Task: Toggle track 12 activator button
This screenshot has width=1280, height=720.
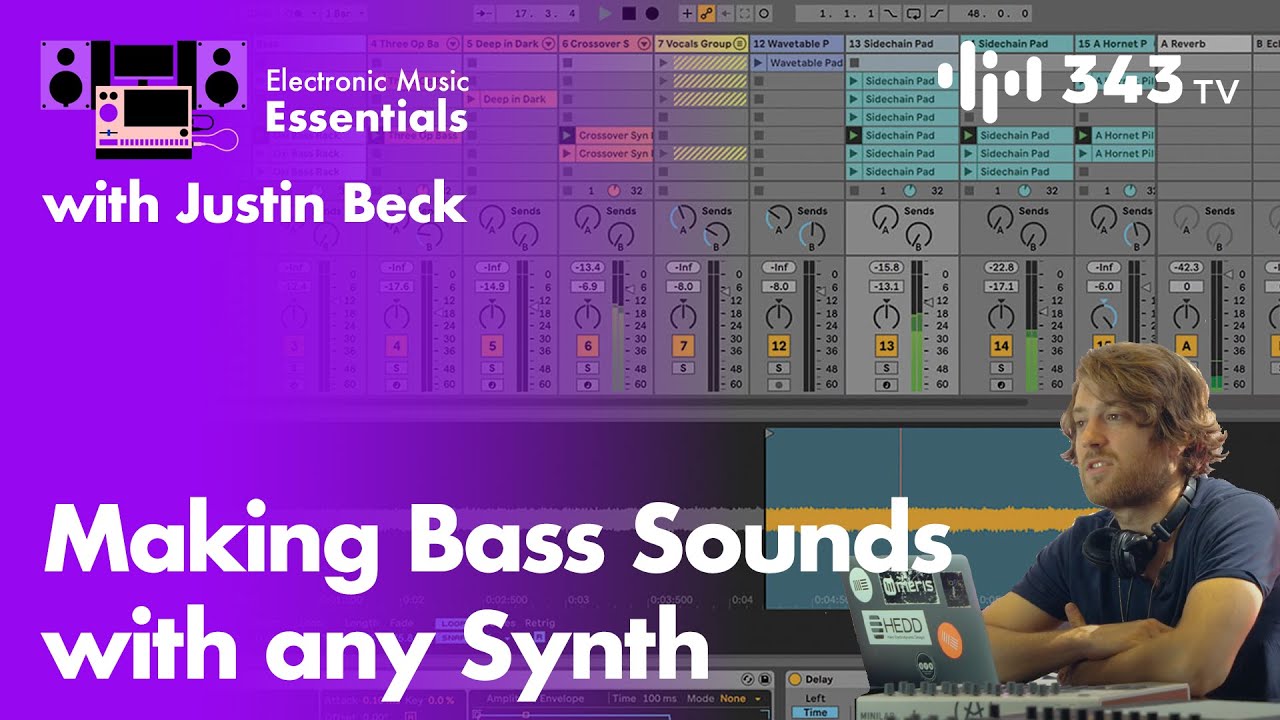Action: pos(779,346)
